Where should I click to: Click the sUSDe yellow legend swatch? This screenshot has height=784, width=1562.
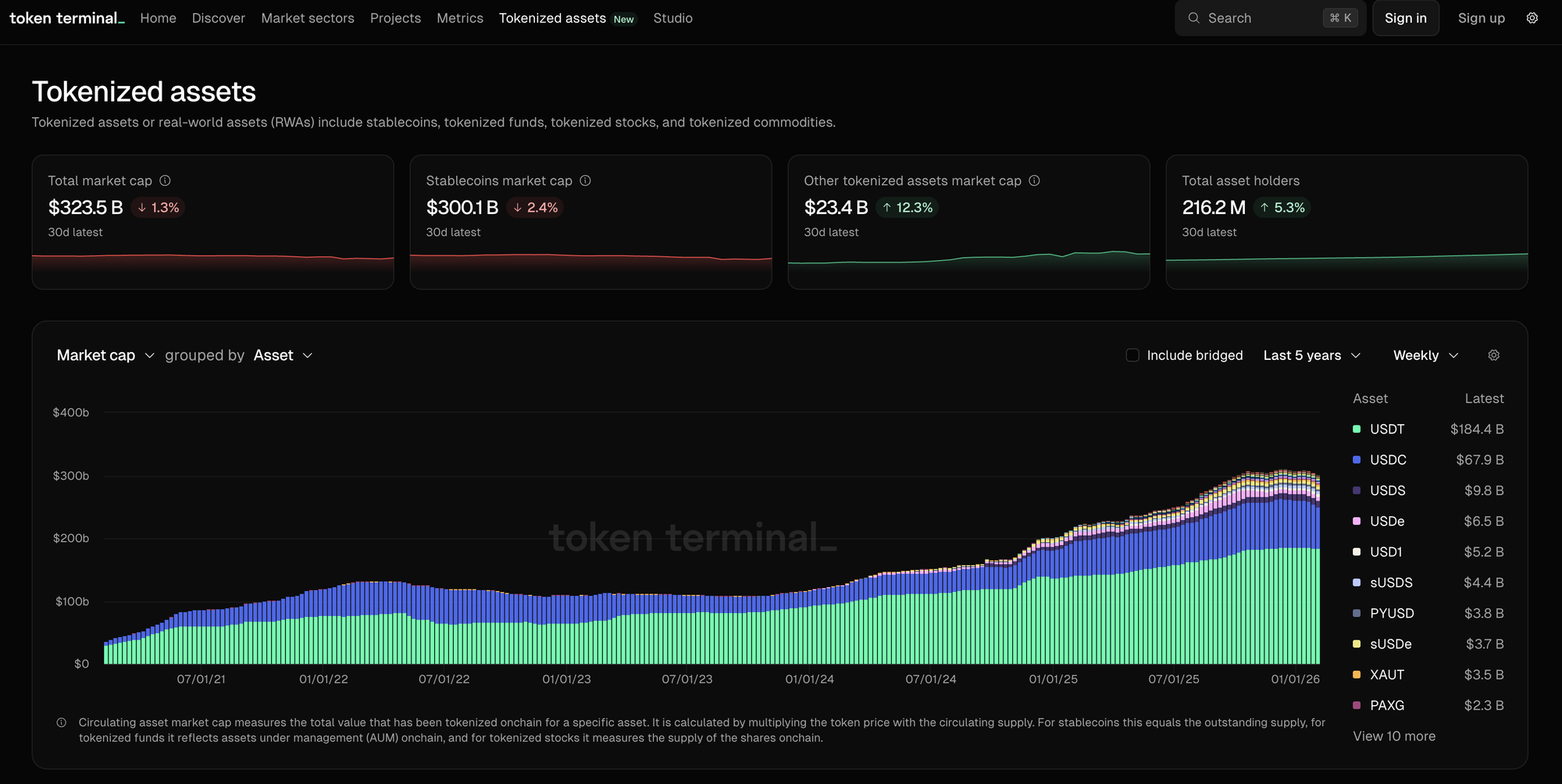[1357, 644]
